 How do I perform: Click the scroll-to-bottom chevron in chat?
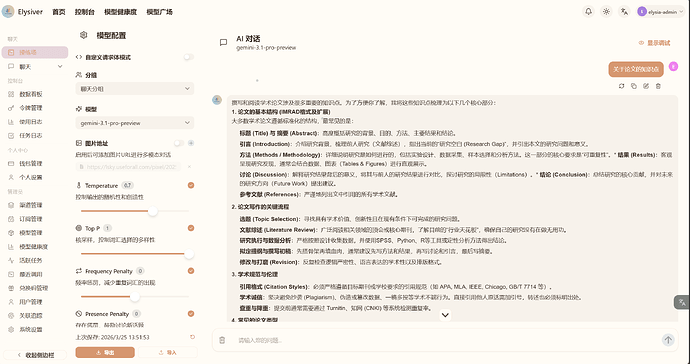click(445, 315)
